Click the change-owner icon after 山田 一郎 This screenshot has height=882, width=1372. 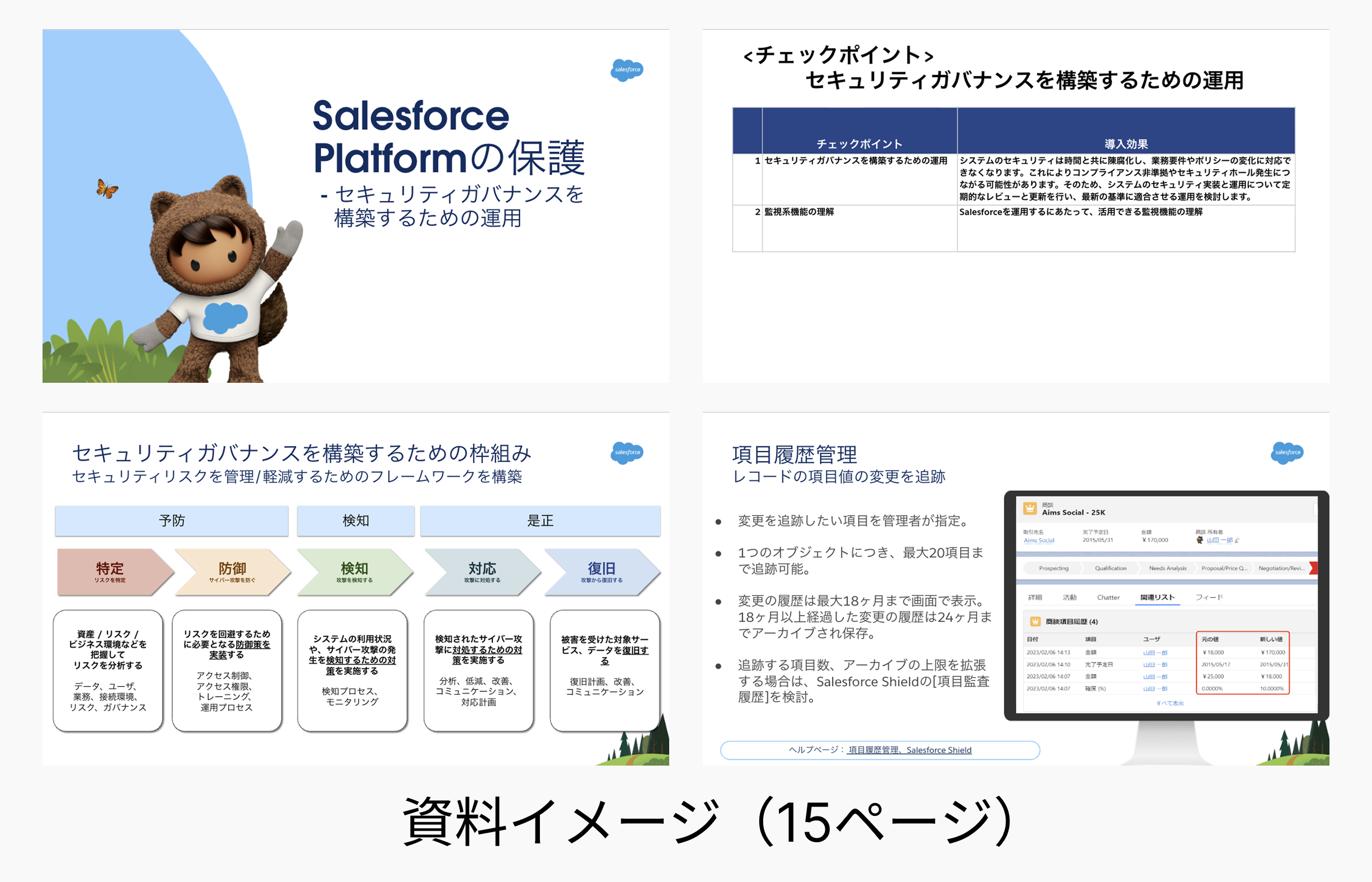click(1237, 540)
